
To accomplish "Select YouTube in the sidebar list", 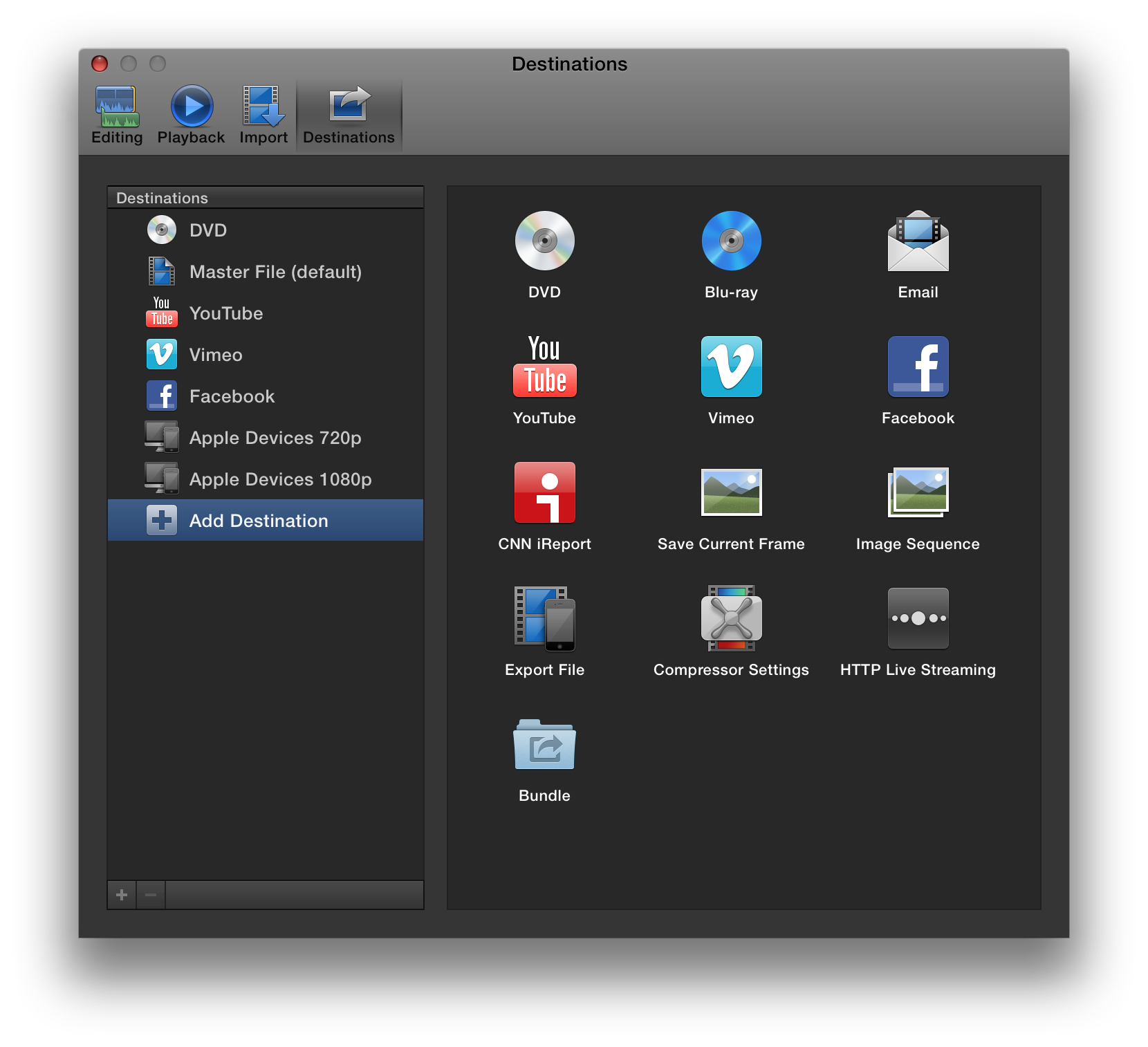I will coord(266,313).
